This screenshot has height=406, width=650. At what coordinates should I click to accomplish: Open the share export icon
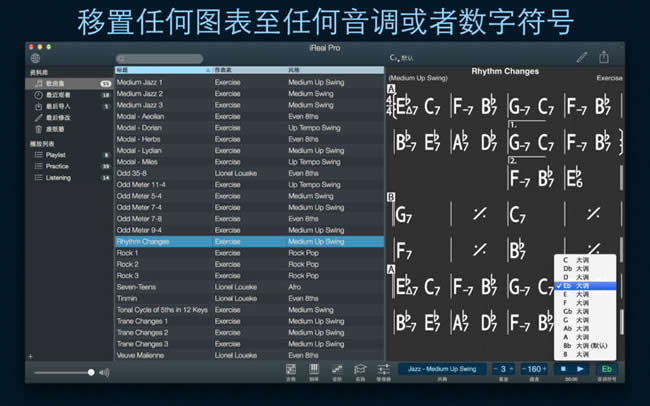pos(604,57)
